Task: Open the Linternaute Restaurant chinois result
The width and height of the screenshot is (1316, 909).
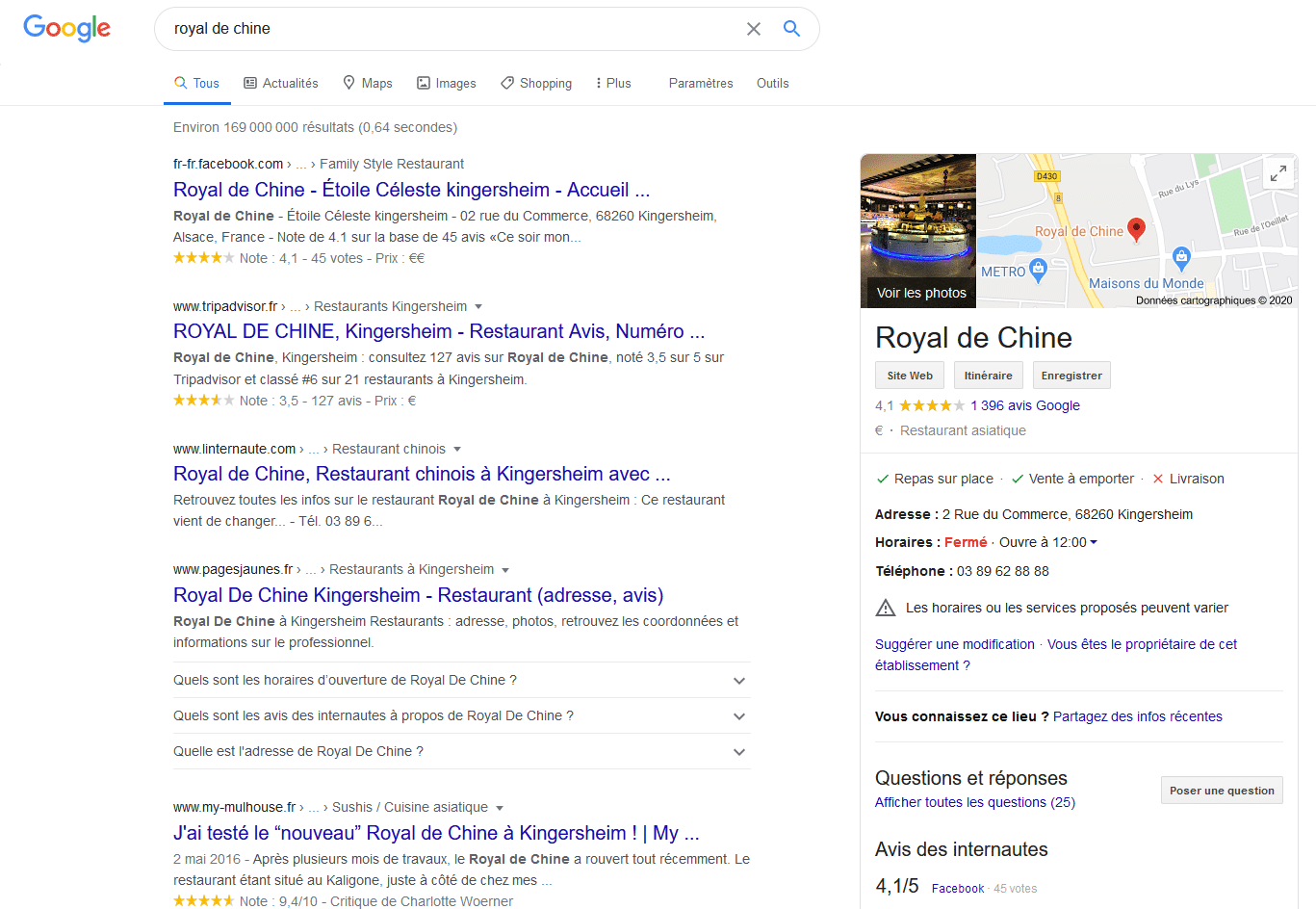Action: point(422,474)
